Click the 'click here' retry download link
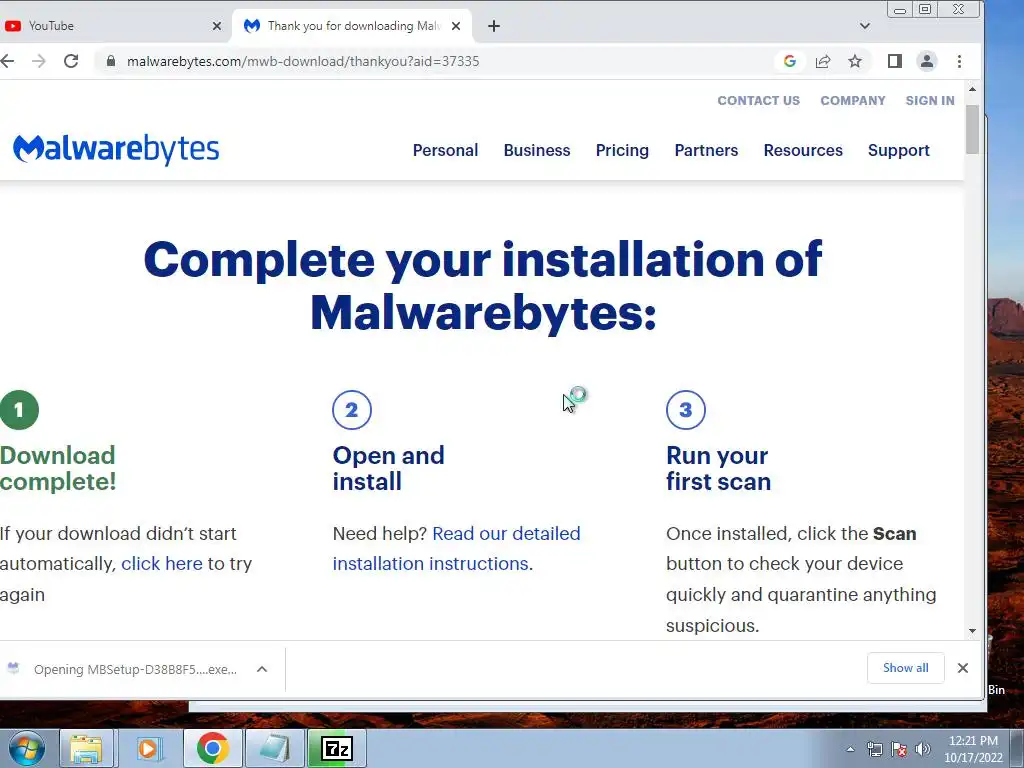This screenshot has width=1024, height=768. (x=162, y=564)
